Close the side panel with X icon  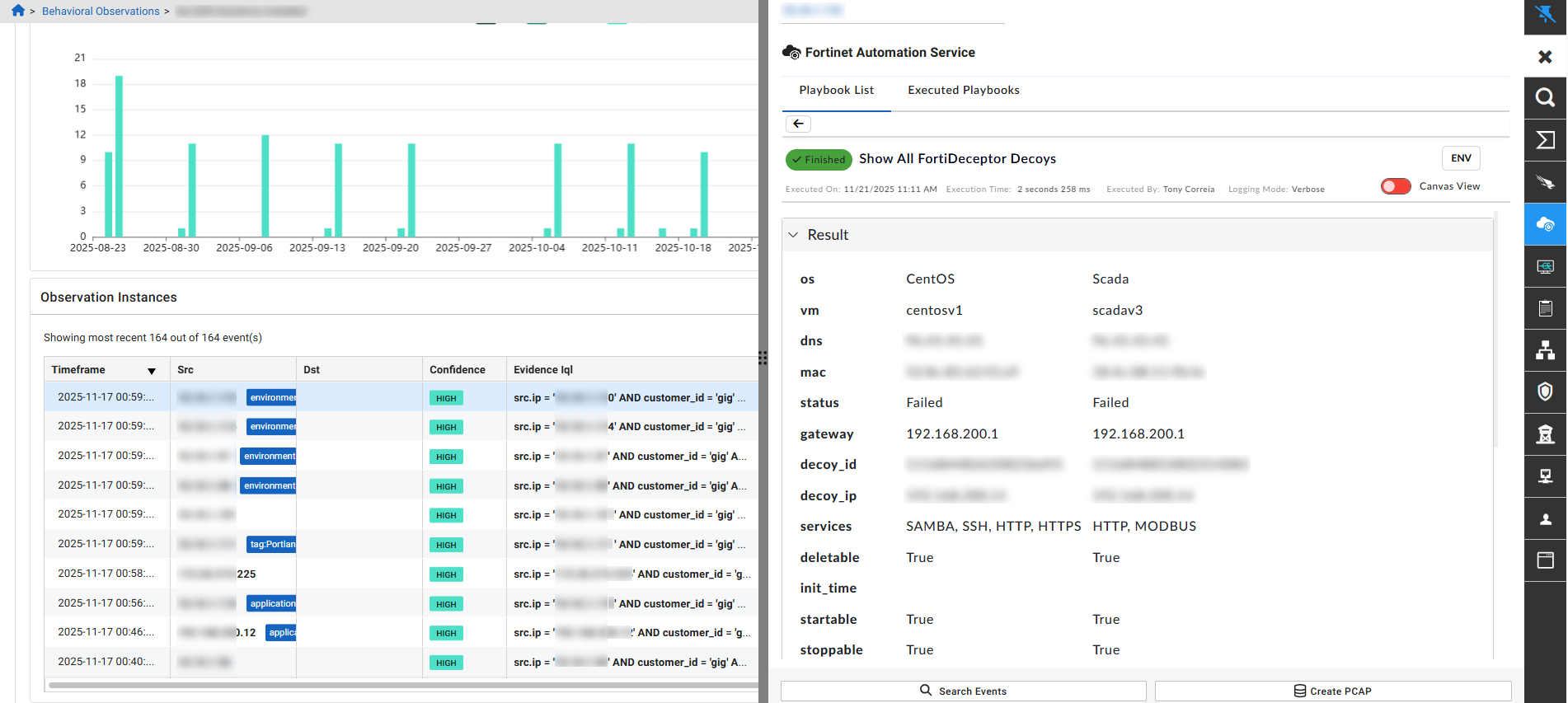(x=1545, y=57)
